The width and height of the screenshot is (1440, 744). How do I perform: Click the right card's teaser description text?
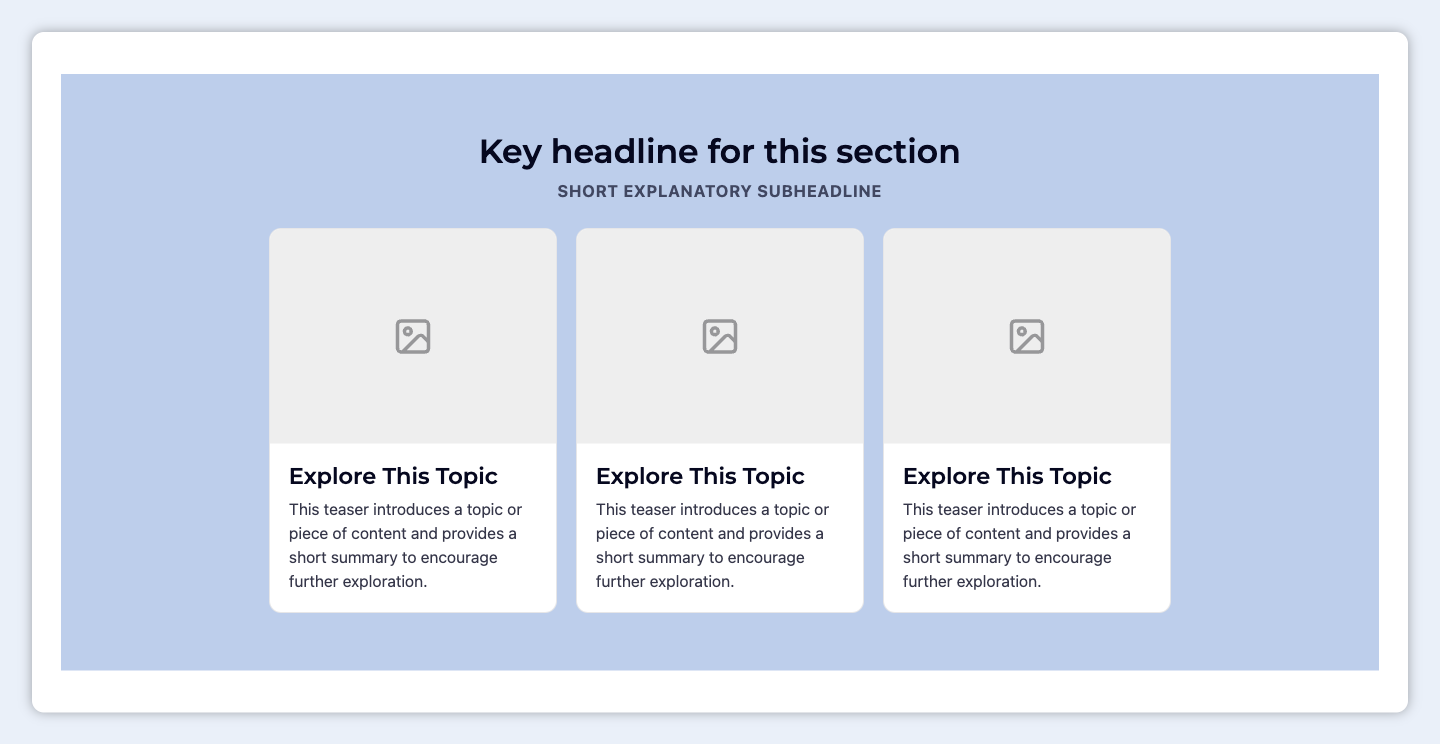[1020, 546]
